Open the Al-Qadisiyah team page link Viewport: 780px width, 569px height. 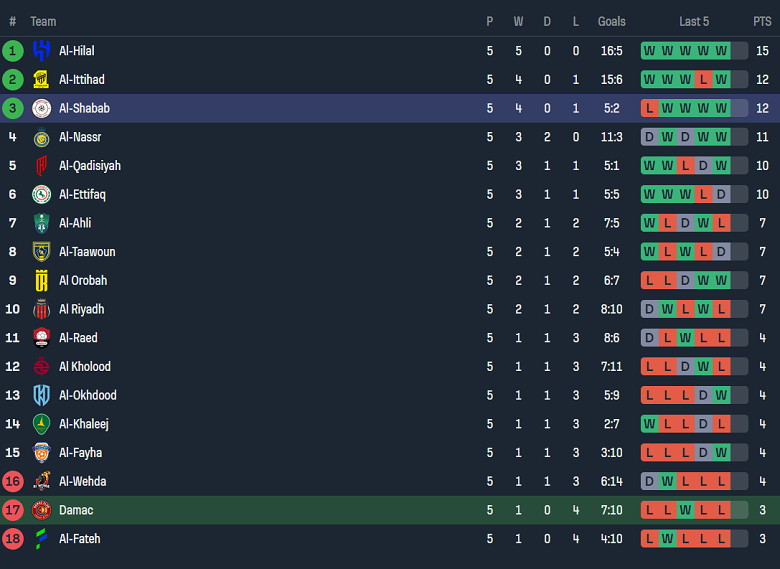pyautogui.click(x=90, y=166)
